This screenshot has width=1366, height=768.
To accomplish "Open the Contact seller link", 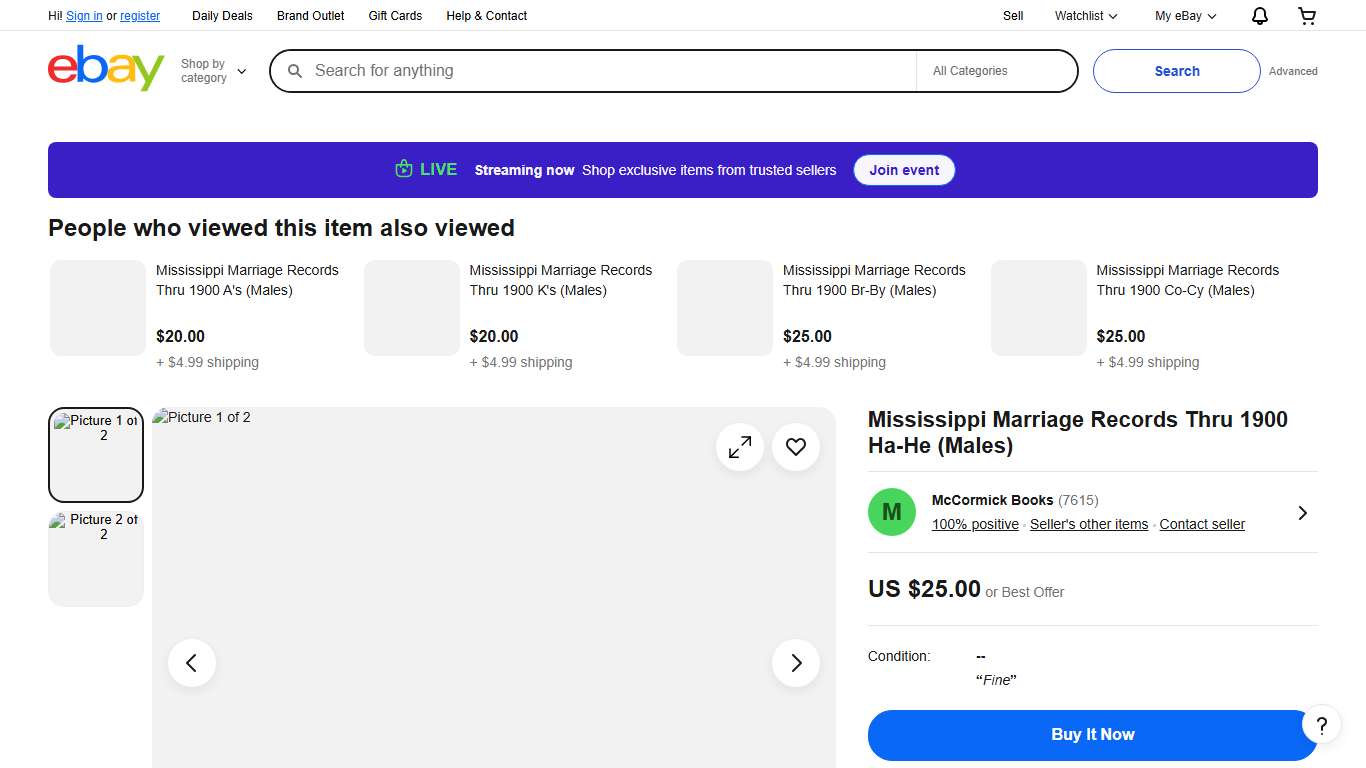I will point(1201,524).
